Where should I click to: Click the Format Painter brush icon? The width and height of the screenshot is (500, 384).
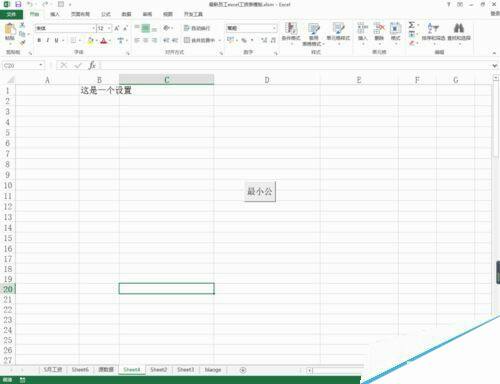(x=22, y=42)
